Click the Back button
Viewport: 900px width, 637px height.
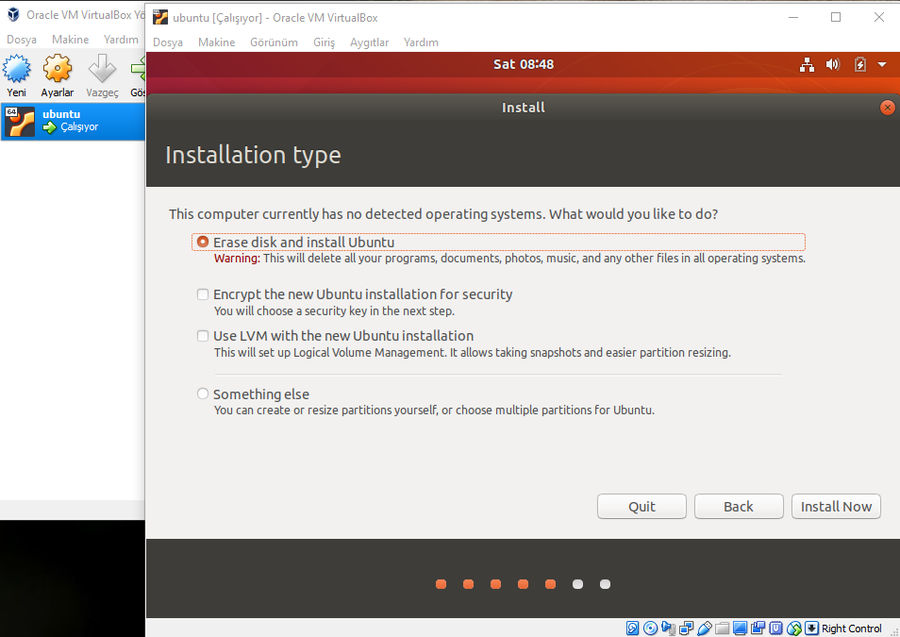738,506
